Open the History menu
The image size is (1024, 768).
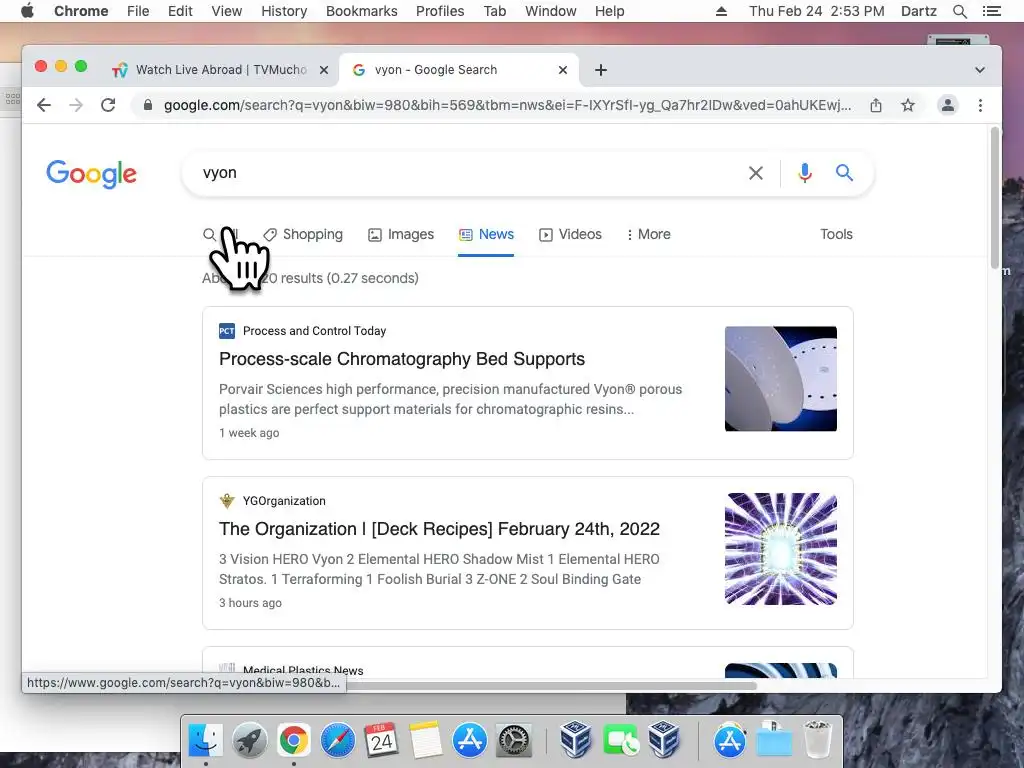pyautogui.click(x=284, y=11)
